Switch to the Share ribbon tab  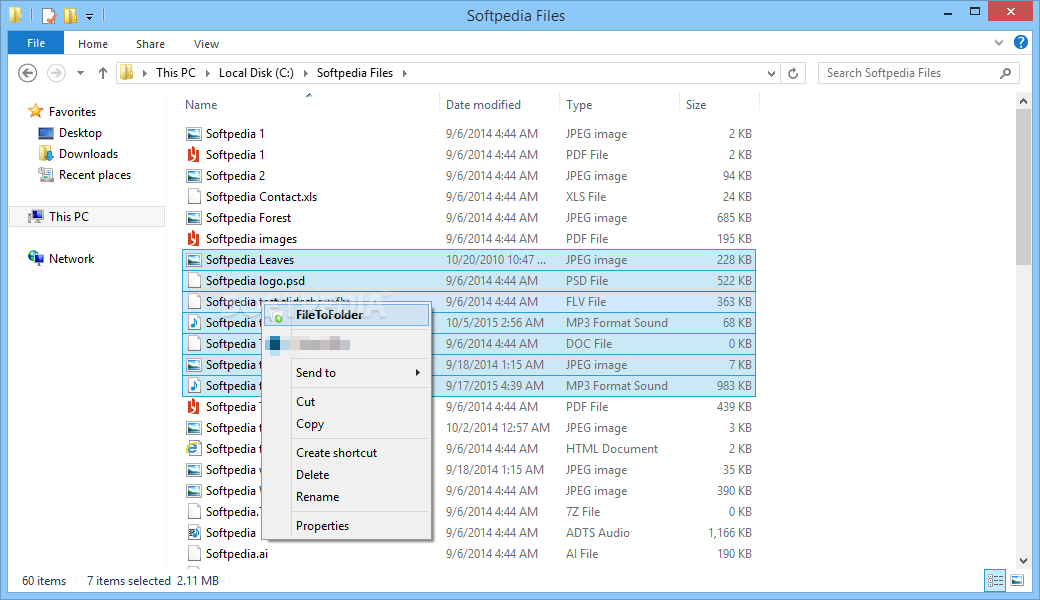[x=151, y=44]
